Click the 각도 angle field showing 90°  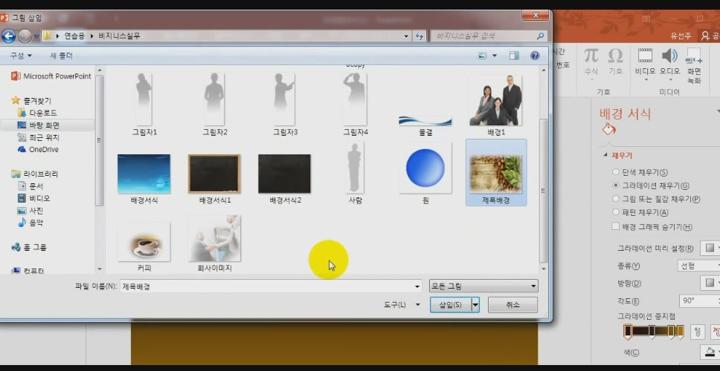699,301
